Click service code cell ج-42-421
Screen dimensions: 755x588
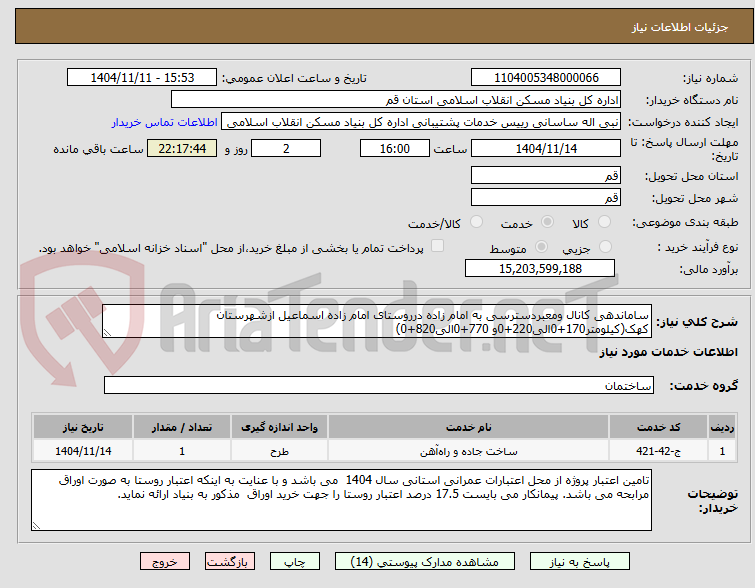tap(658, 451)
